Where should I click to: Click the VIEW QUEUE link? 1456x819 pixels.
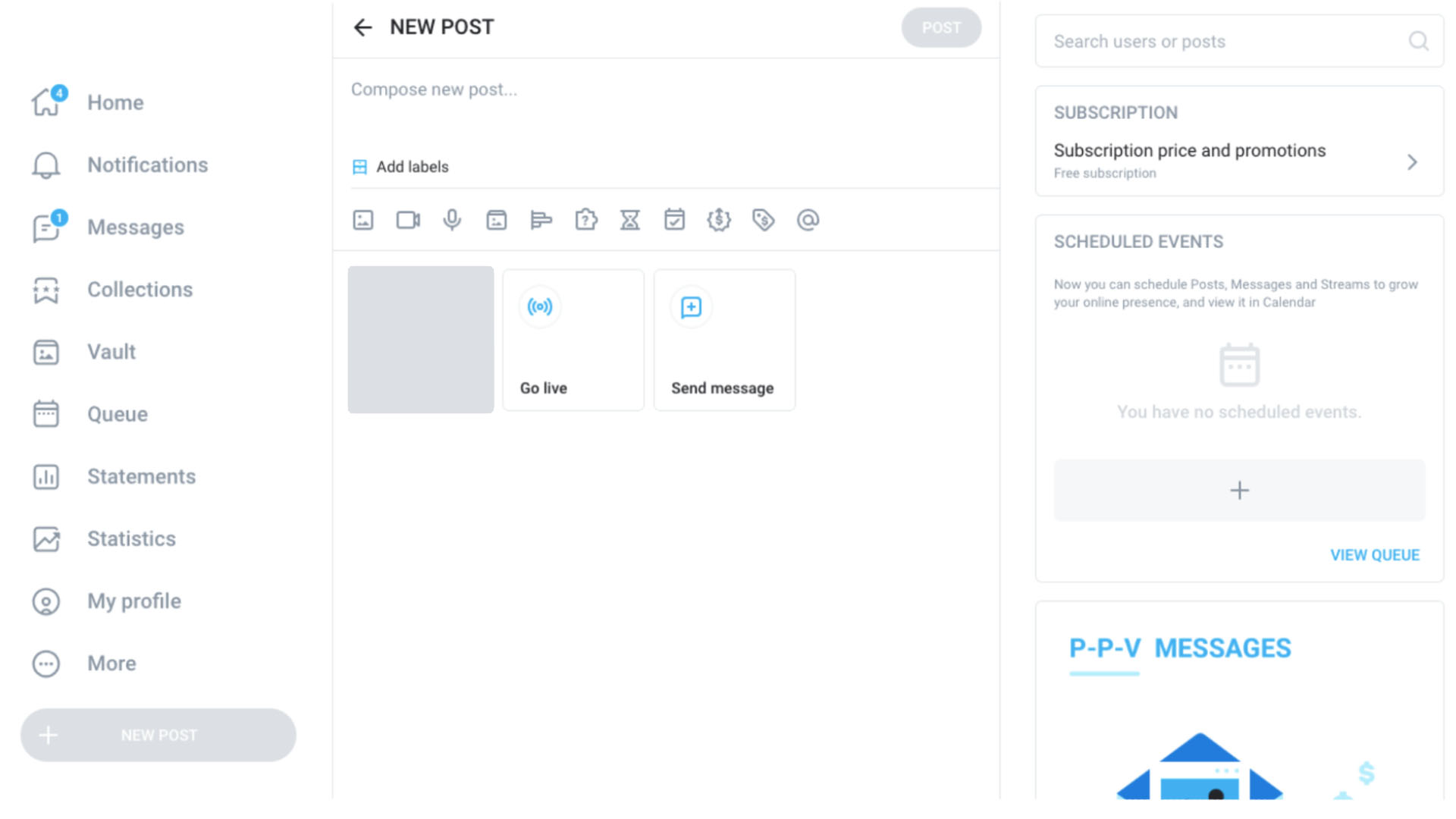coord(1374,555)
